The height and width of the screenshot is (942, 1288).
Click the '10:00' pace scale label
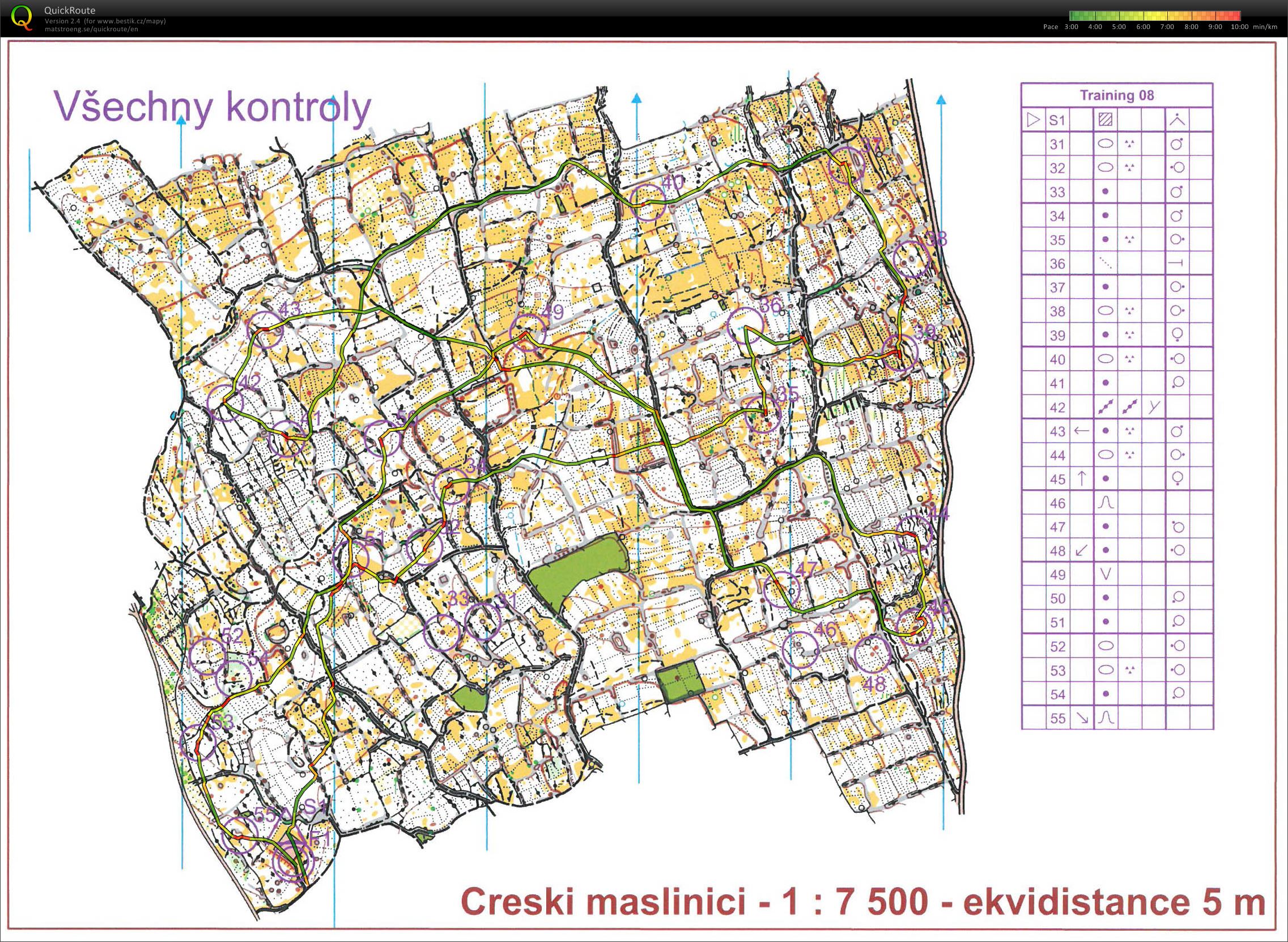1240,27
